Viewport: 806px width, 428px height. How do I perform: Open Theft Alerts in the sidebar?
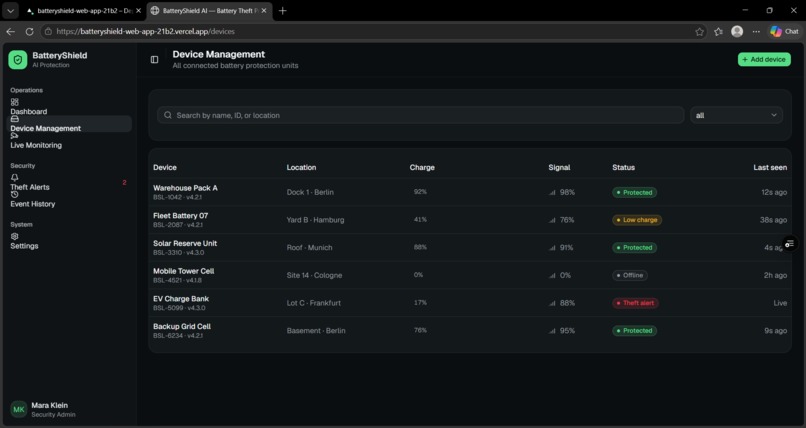coord(30,187)
